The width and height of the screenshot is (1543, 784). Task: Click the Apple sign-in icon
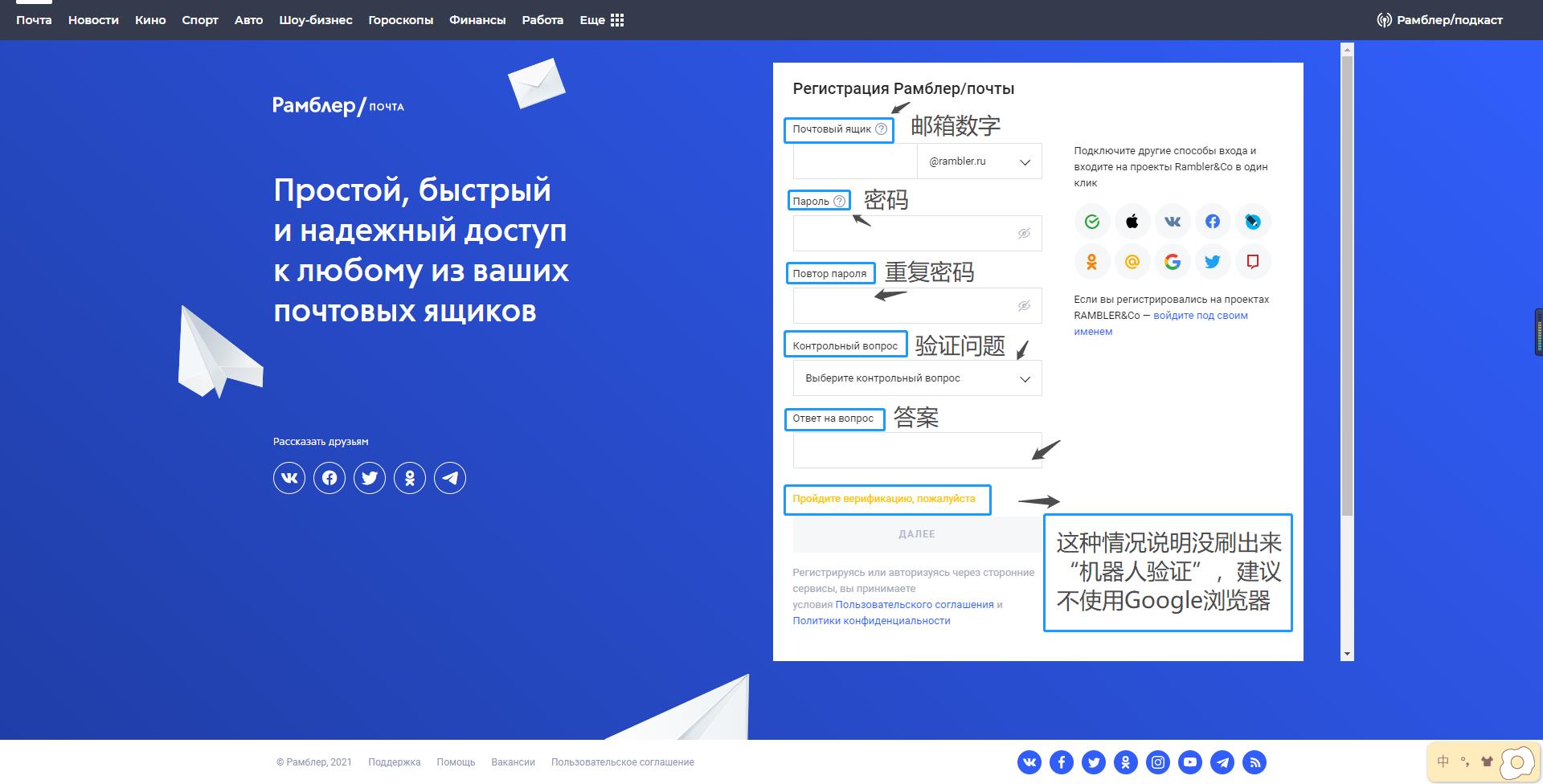point(1132,222)
